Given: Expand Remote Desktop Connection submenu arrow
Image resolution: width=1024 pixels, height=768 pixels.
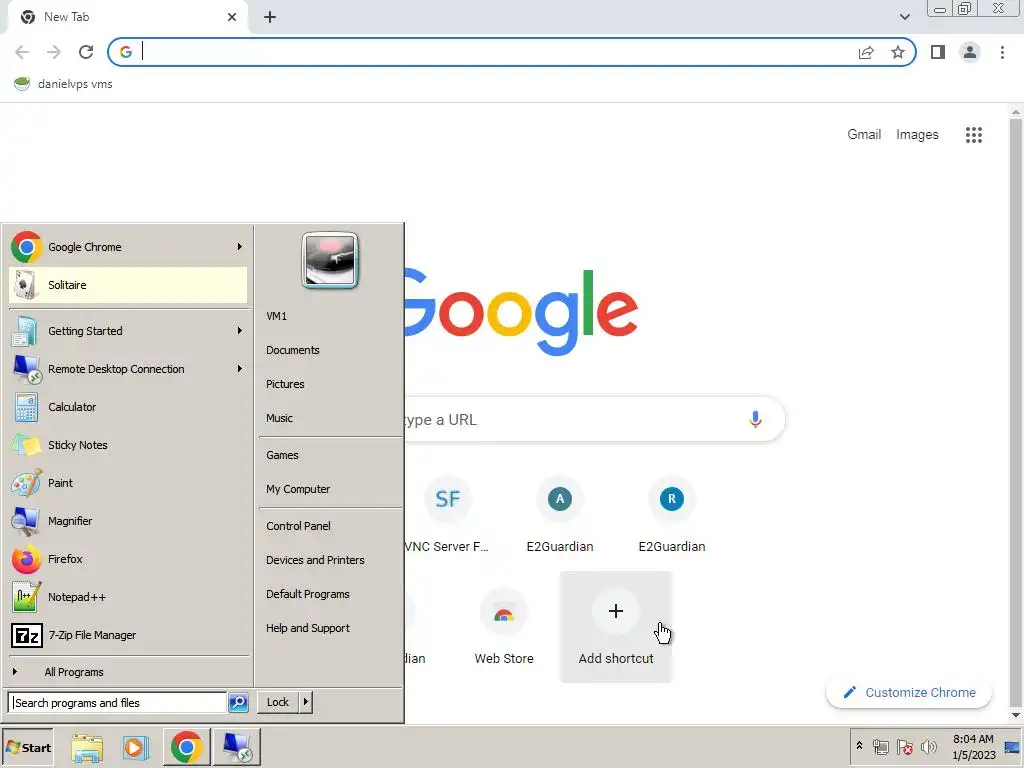Looking at the screenshot, I should (240, 369).
